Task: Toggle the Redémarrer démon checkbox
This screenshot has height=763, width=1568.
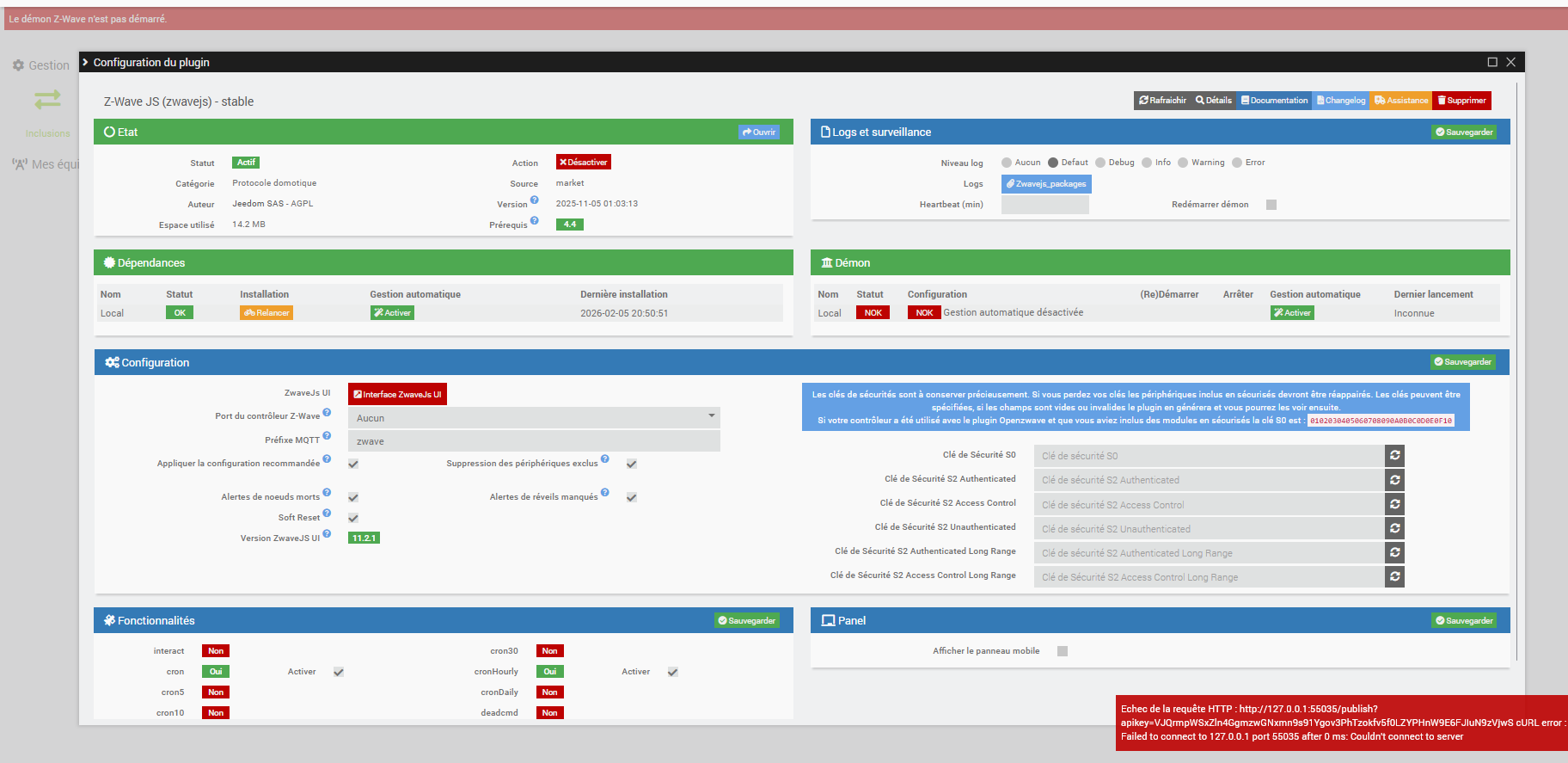Action: coord(1271,205)
